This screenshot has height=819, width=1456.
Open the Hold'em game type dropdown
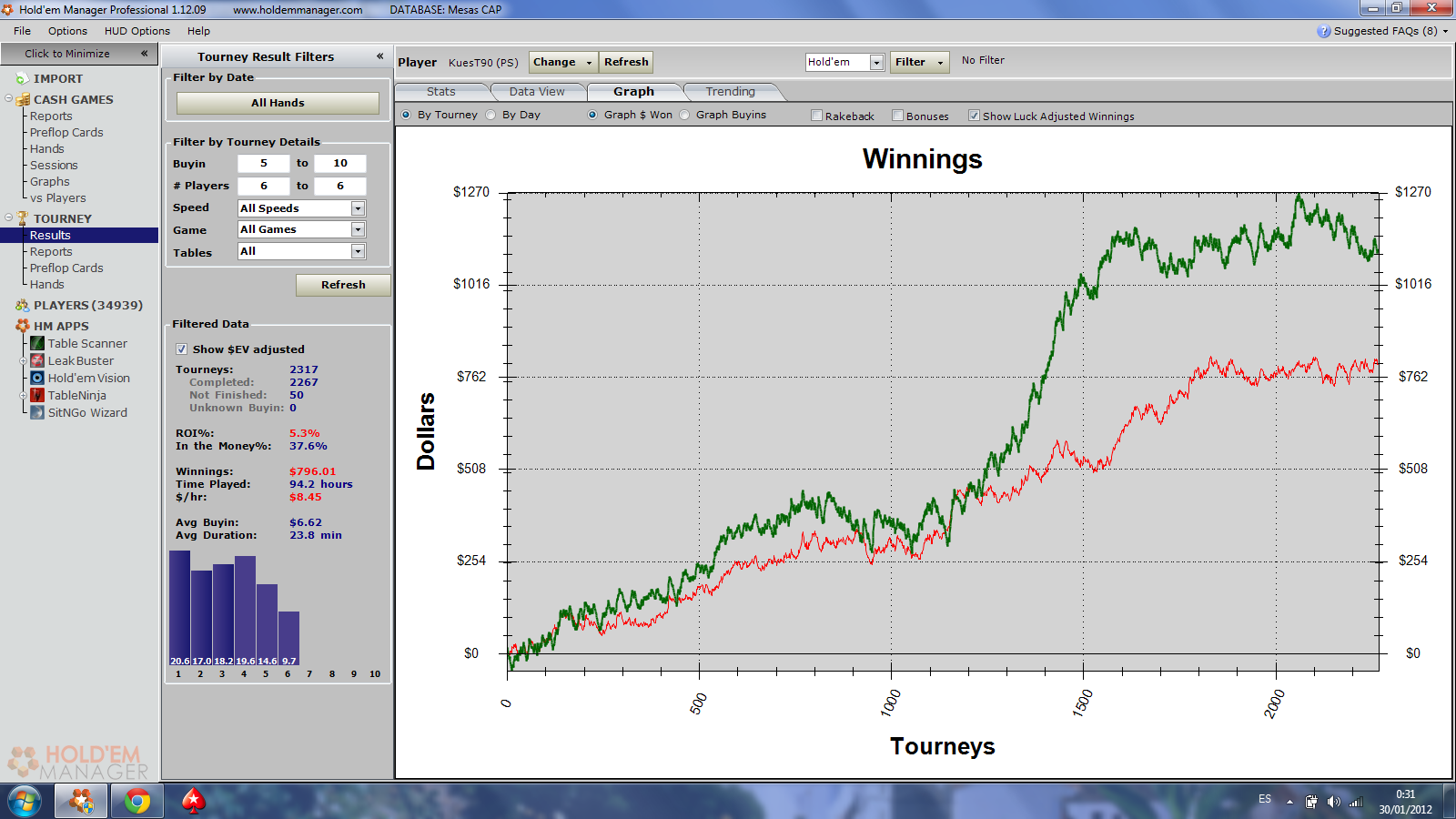pyautogui.click(x=876, y=62)
